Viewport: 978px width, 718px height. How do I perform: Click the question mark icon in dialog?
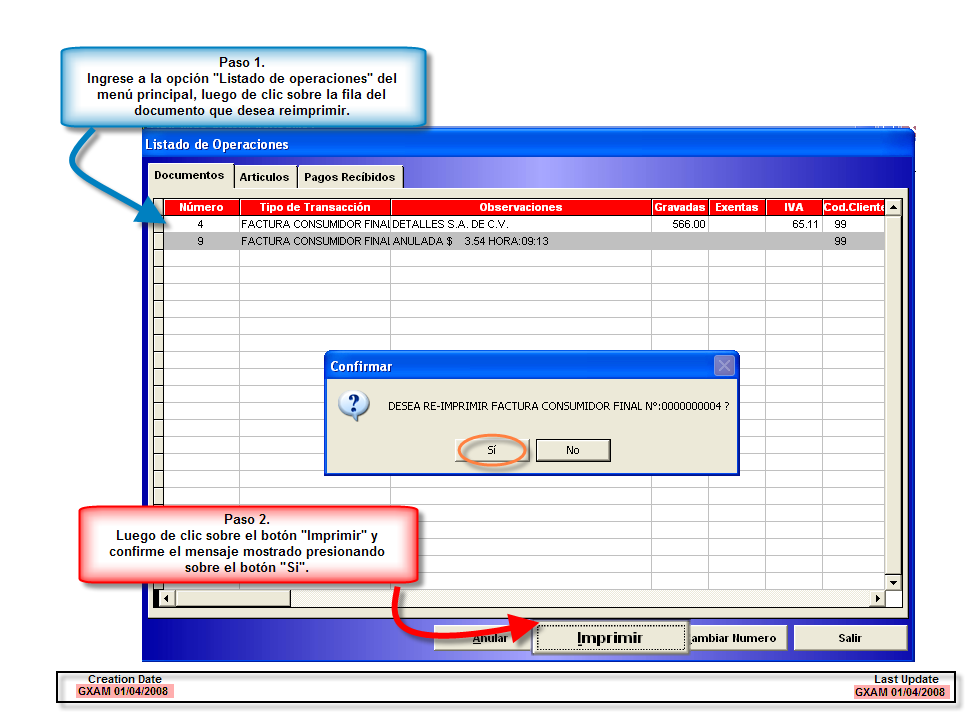(353, 406)
